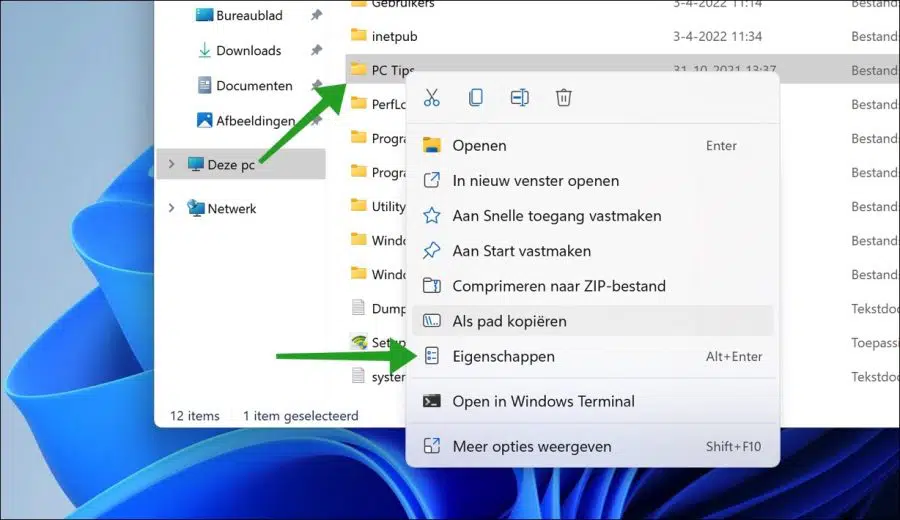
Task: Click the Setup application icon
Action: pyautogui.click(x=359, y=342)
